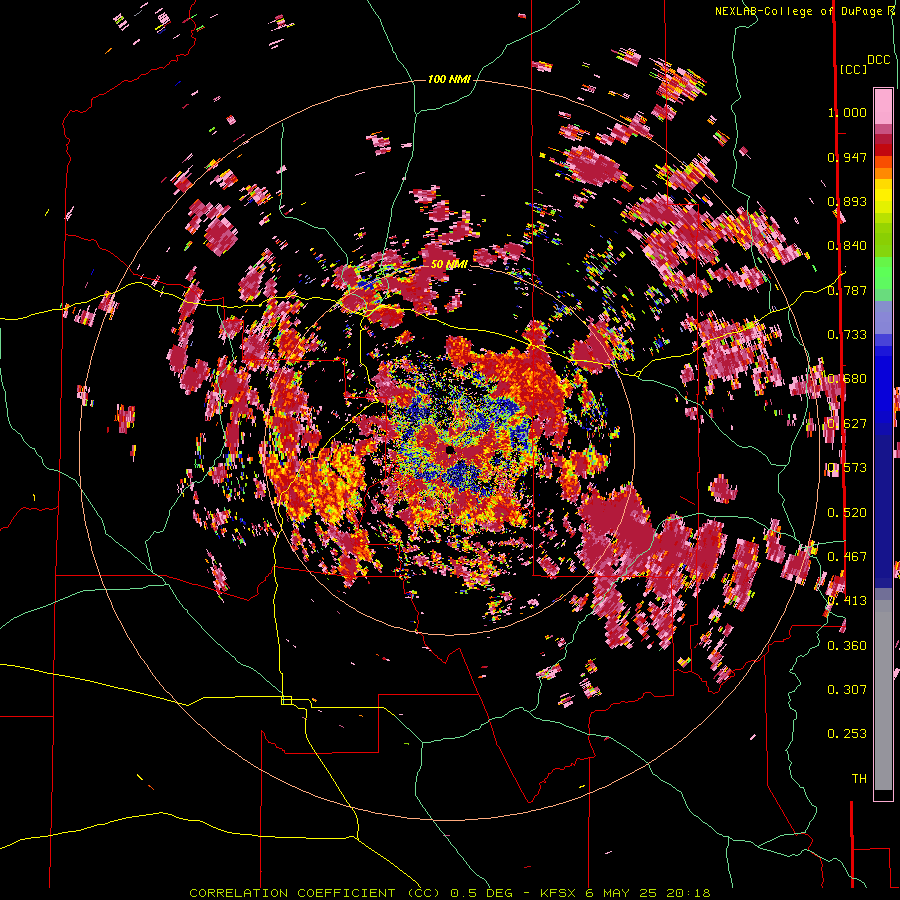Click the 1.000 value on the color scale

[847, 112]
